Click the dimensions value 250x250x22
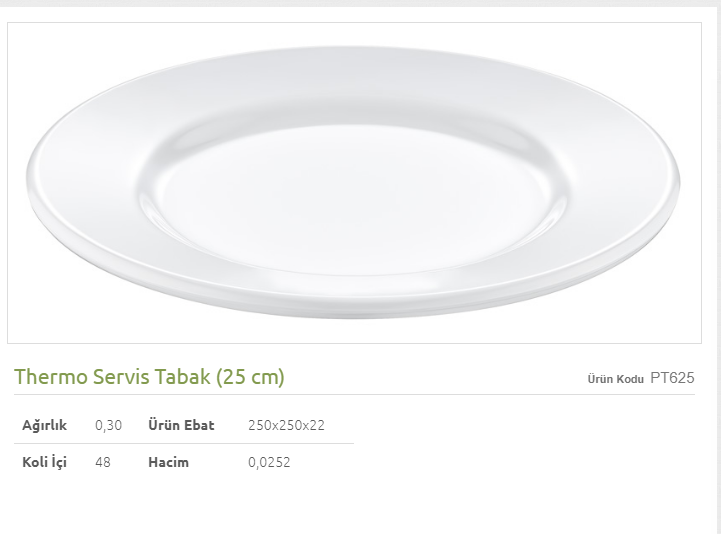Screen dimensions: 721x534 point(286,425)
